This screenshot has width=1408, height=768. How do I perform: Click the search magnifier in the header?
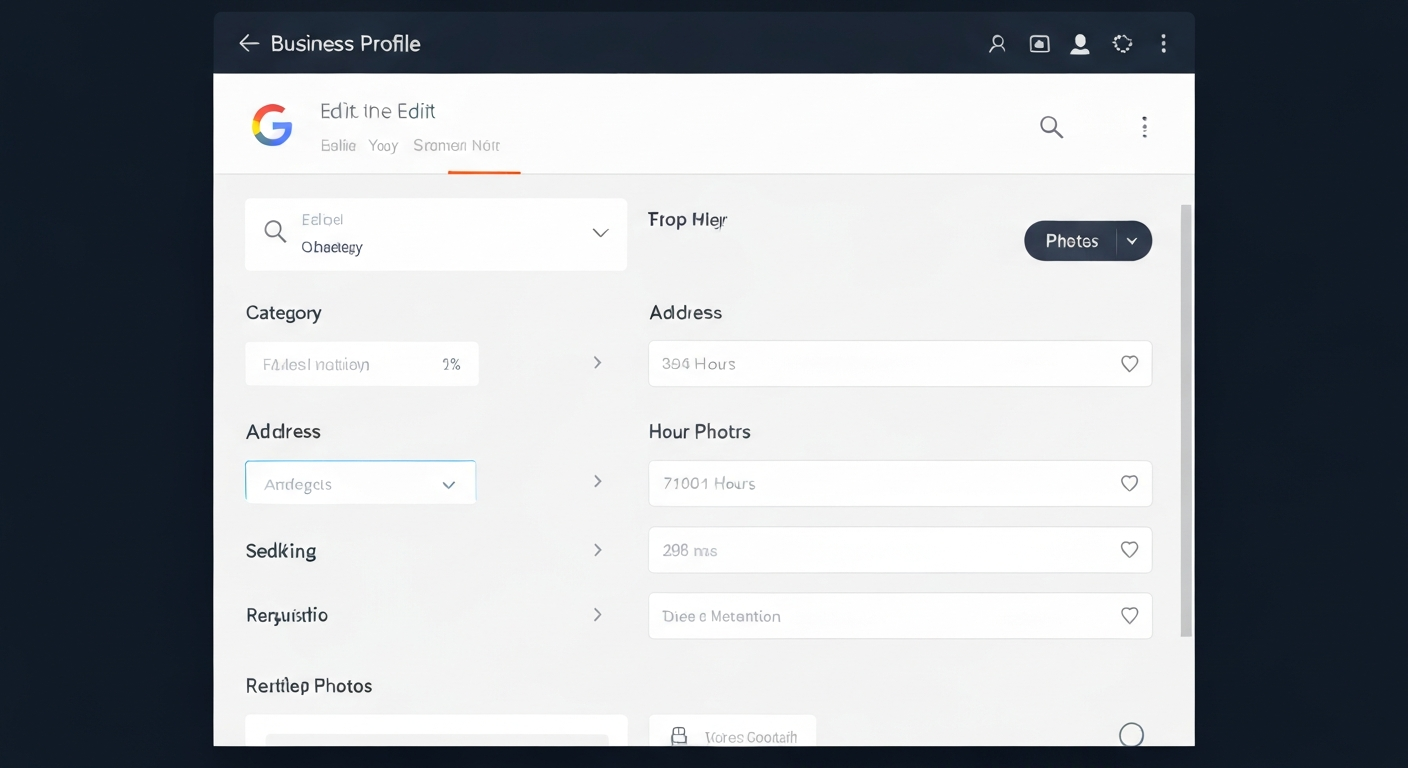click(x=1051, y=127)
